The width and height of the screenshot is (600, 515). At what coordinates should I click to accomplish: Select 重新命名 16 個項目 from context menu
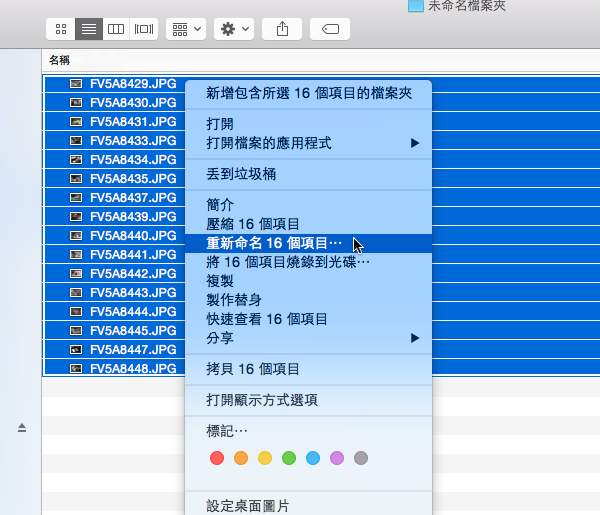(x=273, y=243)
